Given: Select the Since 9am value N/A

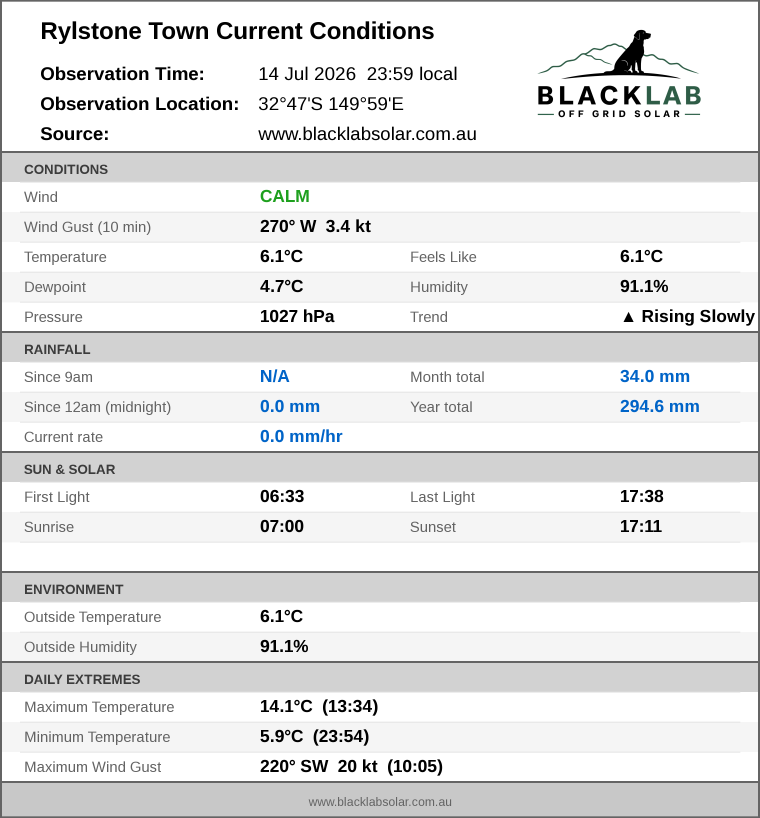Looking at the screenshot, I should point(274,376).
